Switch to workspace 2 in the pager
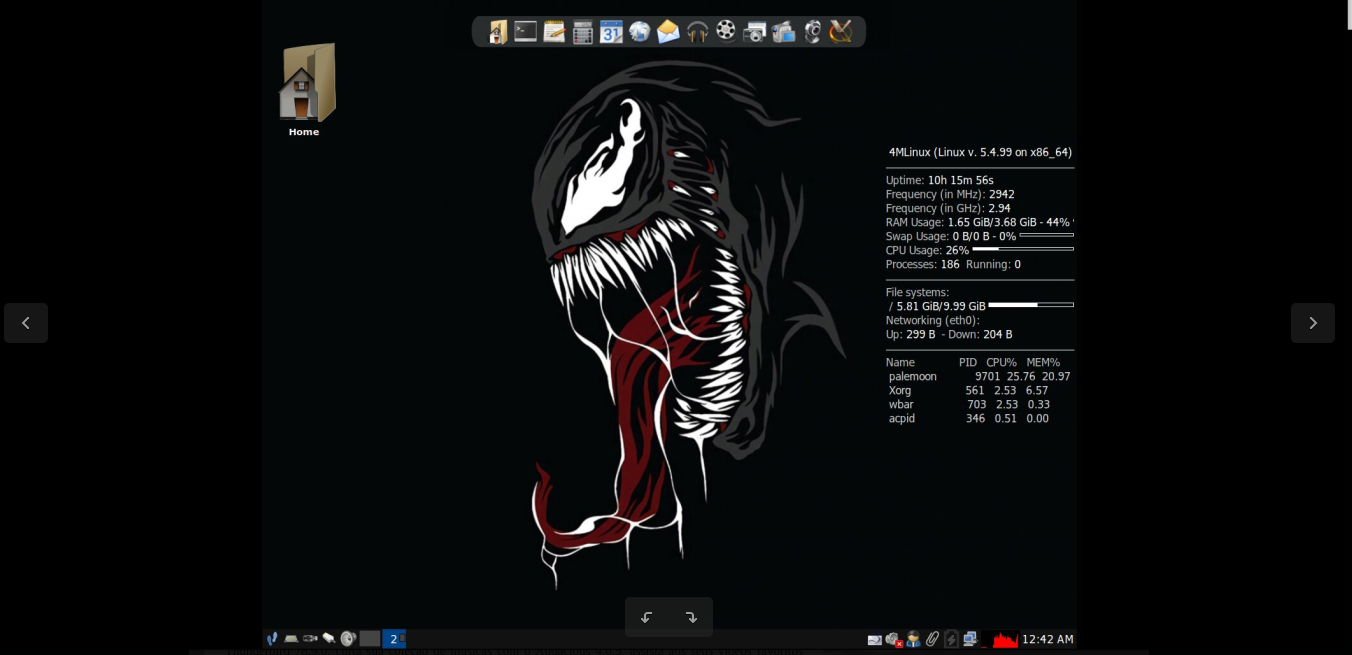Screen dimensions: 1352x655 click(x=394, y=639)
